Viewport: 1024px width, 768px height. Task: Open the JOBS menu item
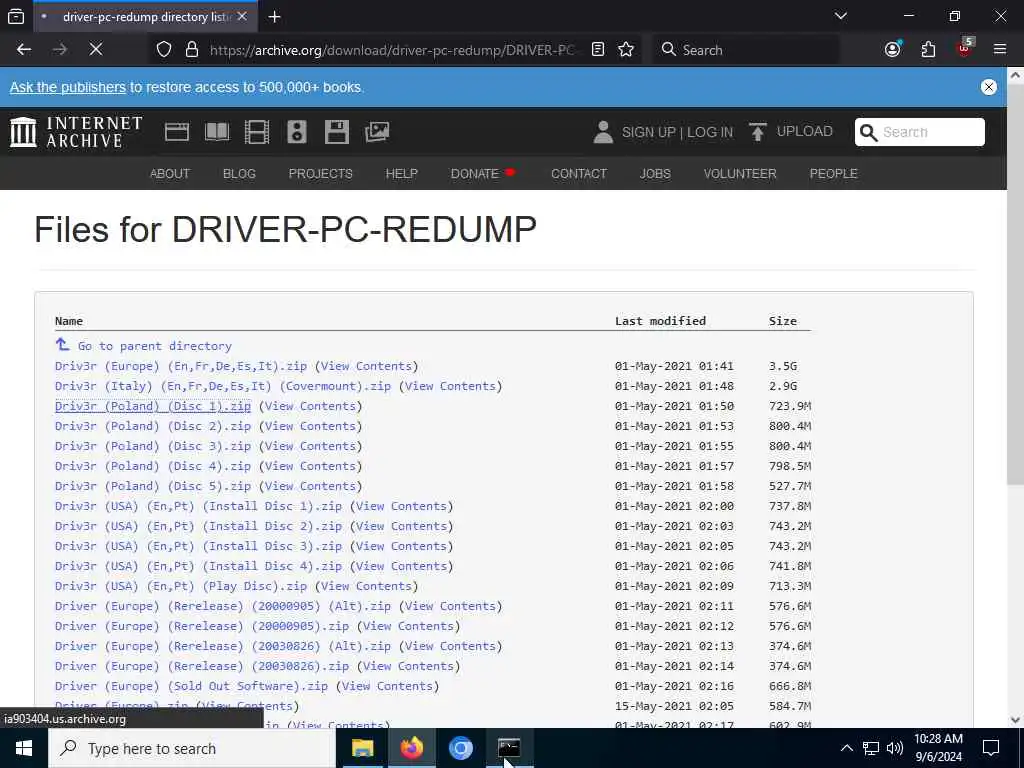click(655, 174)
